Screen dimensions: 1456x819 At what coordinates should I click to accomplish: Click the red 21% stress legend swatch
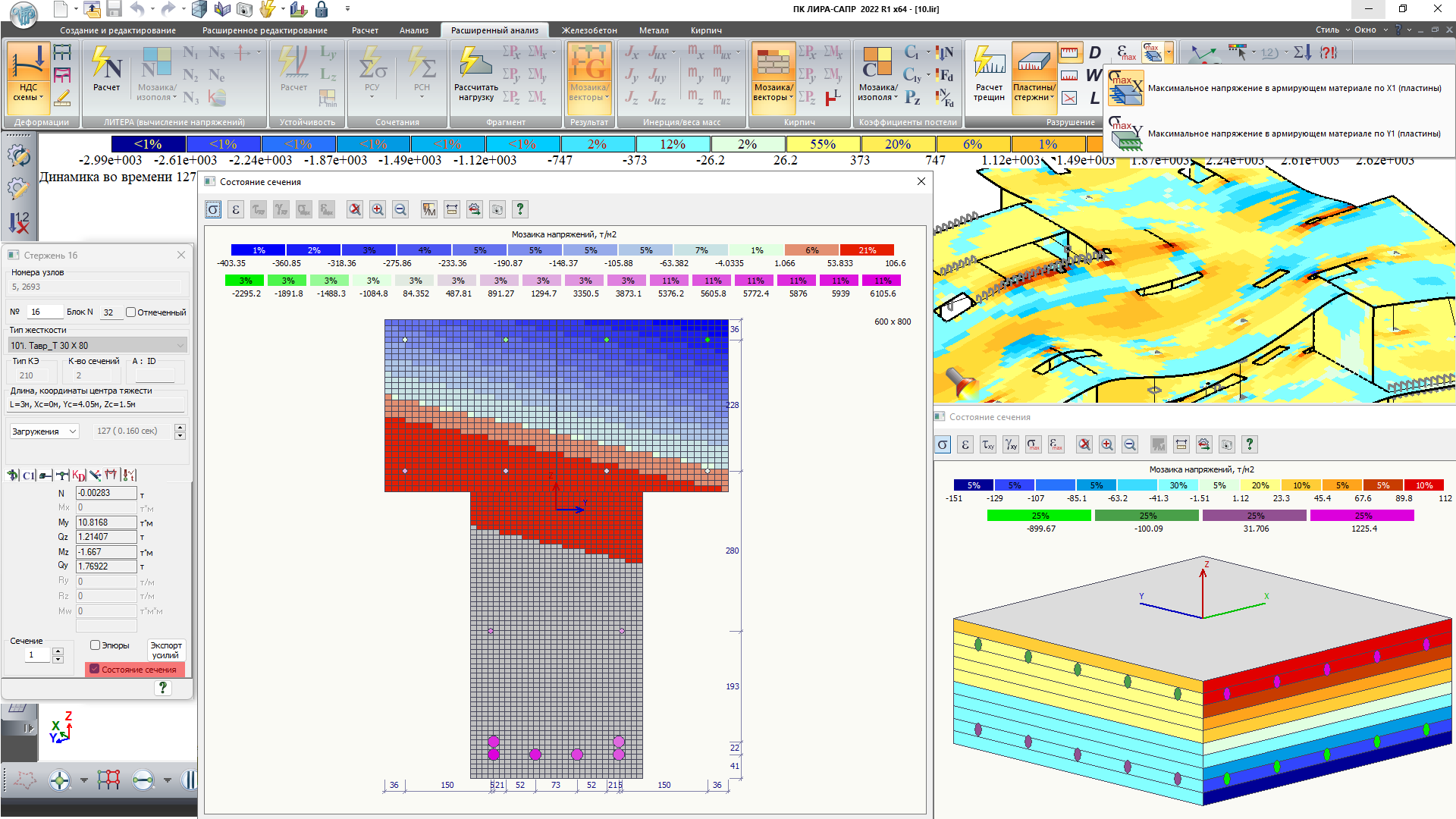[867, 250]
